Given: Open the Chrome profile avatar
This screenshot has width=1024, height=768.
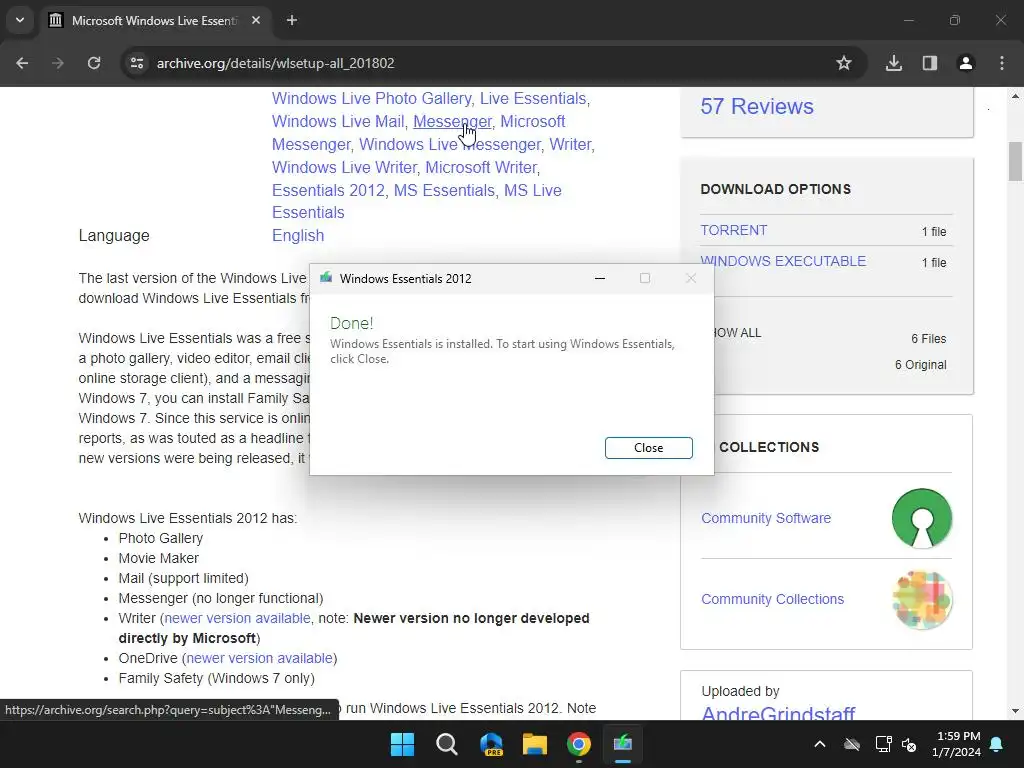Looking at the screenshot, I should (966, 63).
